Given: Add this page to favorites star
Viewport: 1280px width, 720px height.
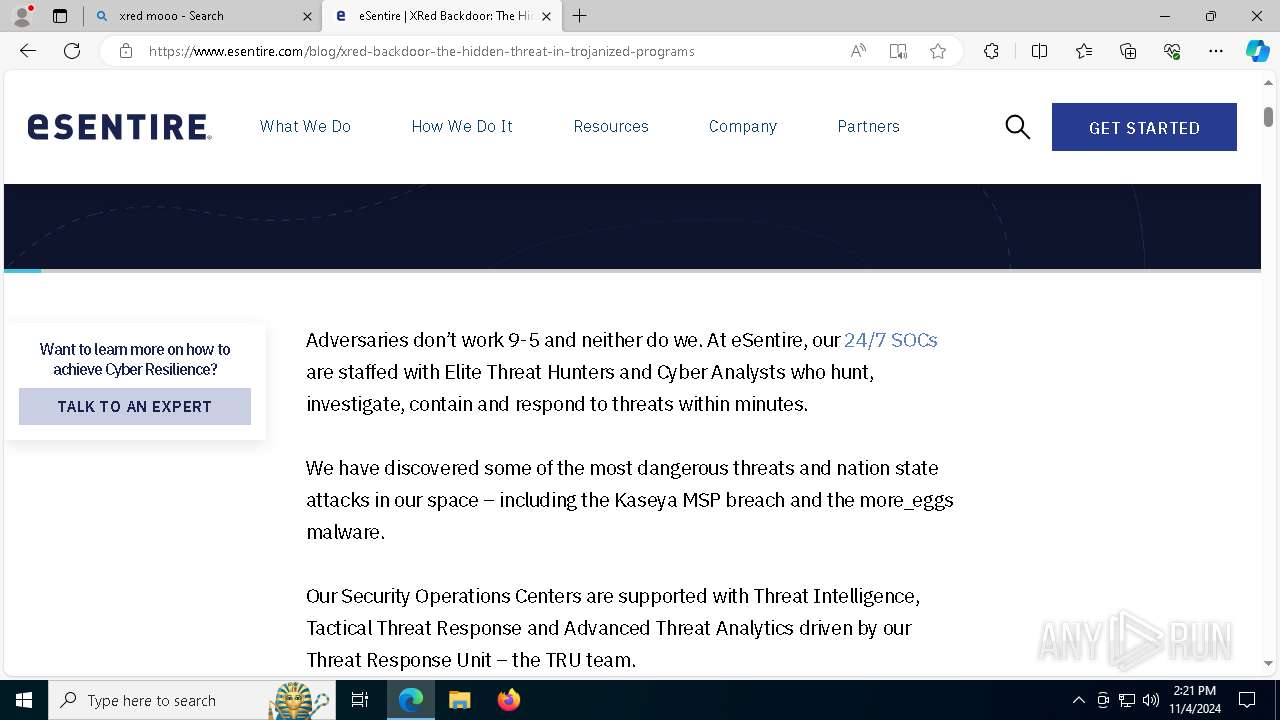Looking at the screenshot, I should tap(938, 51).
